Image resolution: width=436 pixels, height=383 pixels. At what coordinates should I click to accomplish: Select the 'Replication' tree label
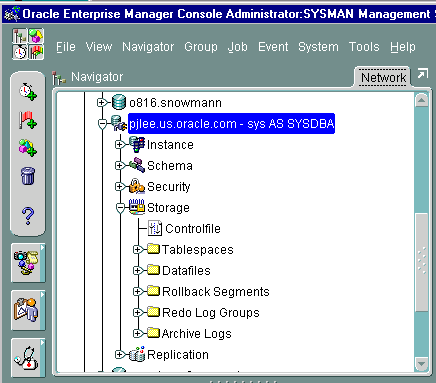coord(178,355)
